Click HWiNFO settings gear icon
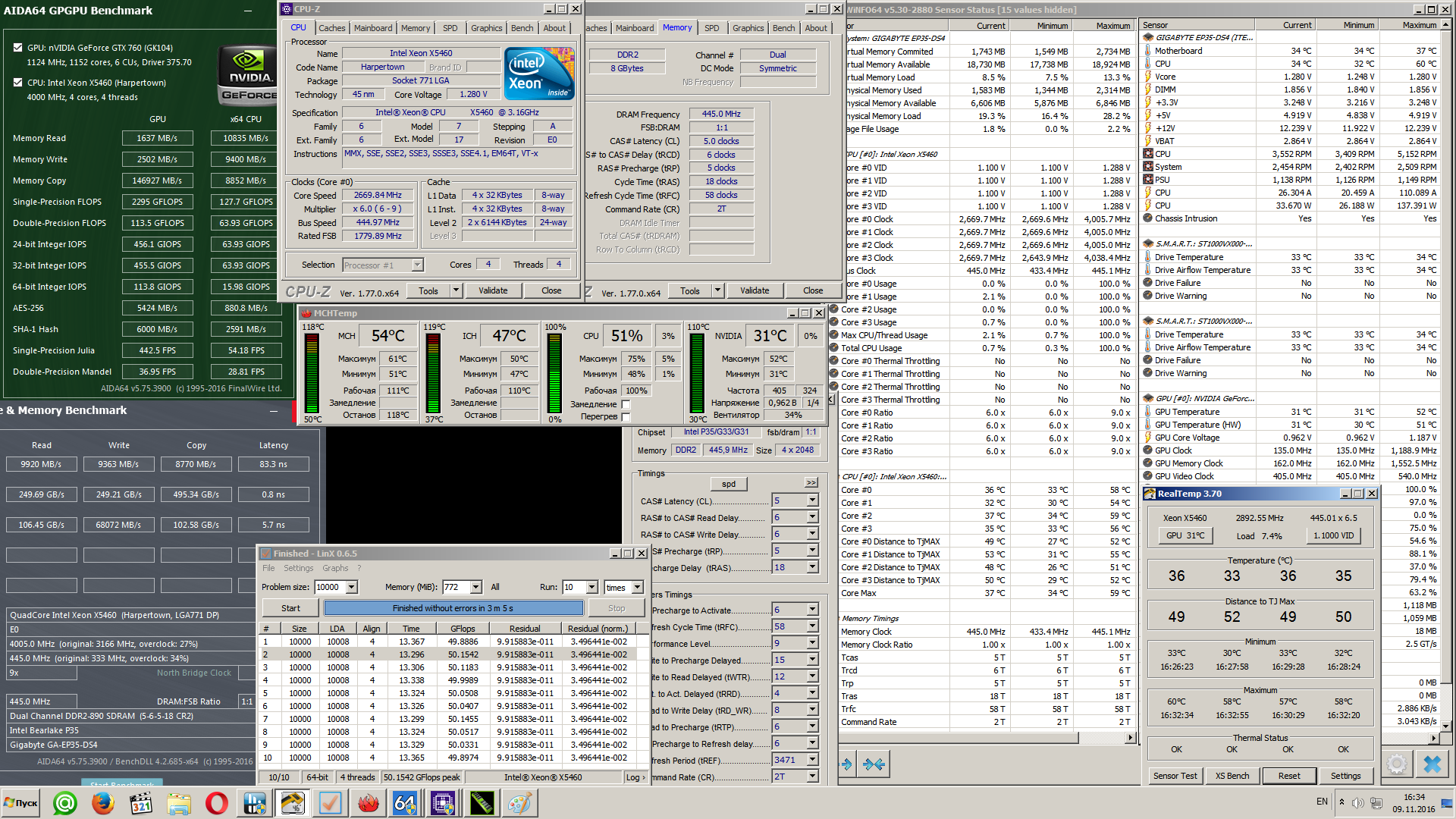This screenshot has width=1456, height=819. coord(1397,764)
